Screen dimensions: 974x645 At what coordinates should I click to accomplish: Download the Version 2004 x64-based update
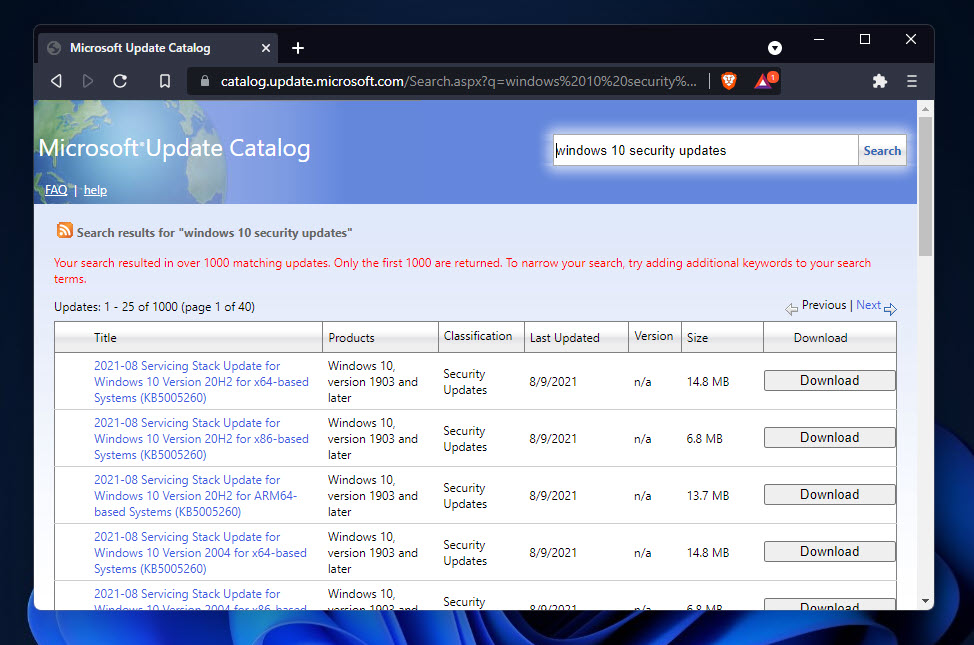(829, 552)
